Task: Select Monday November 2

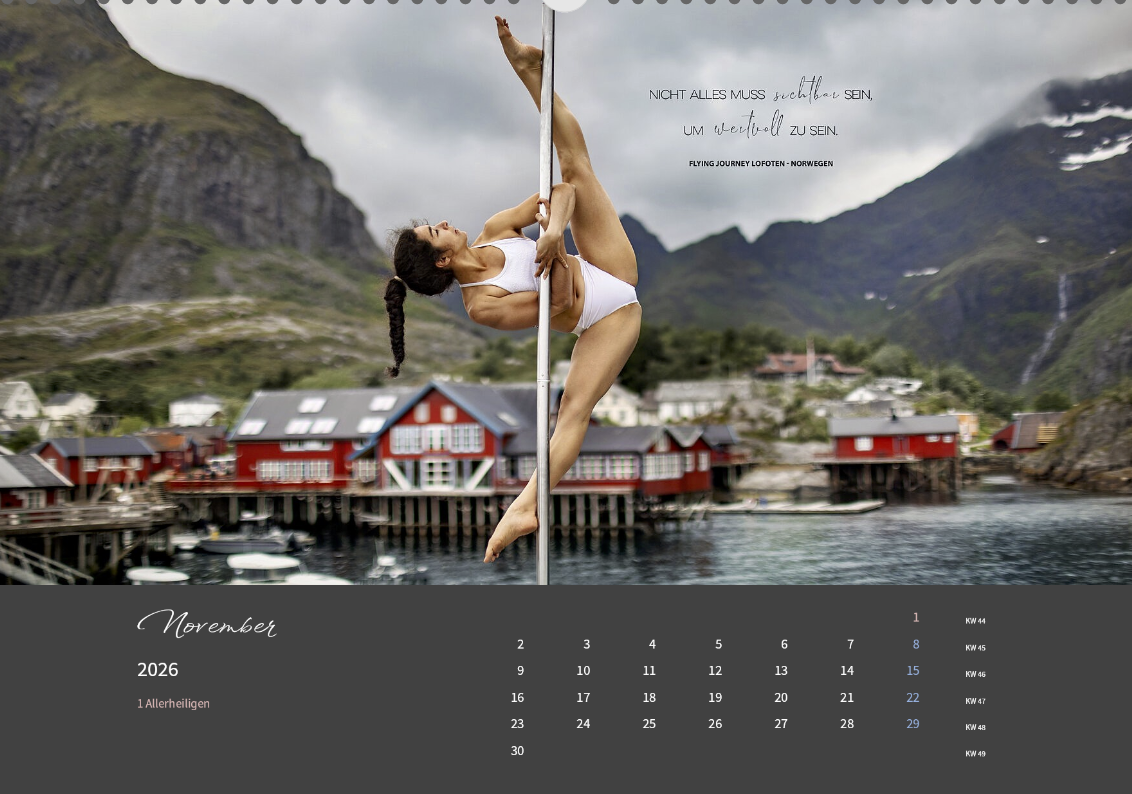Action: coord(520,645)
